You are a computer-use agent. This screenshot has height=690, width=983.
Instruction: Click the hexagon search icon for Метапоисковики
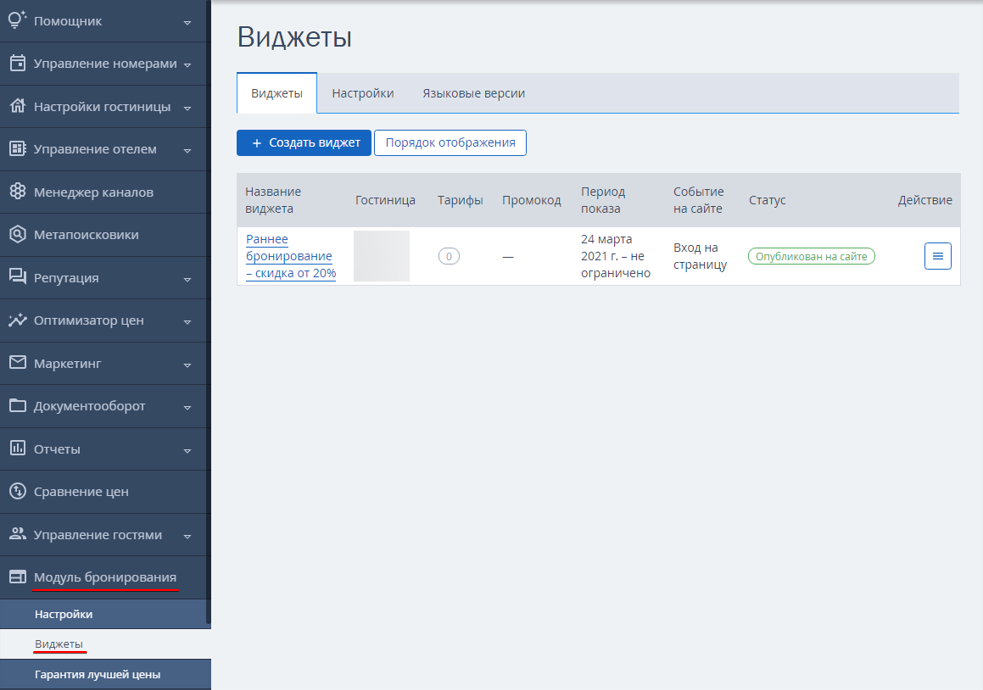click(x=18, y=234)
